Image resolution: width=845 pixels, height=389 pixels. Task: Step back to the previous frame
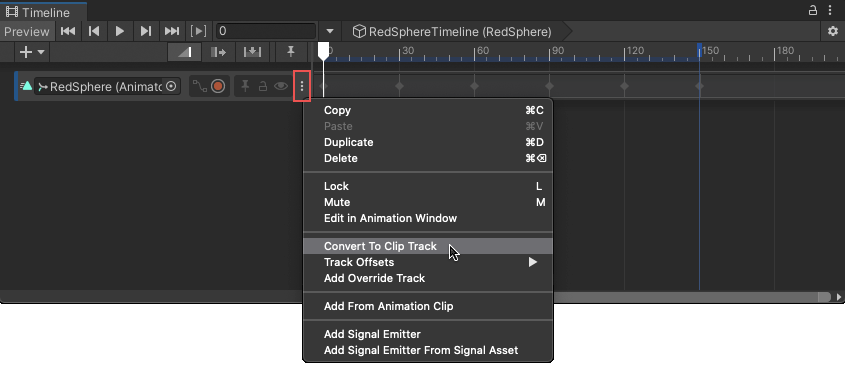coord(94,31)
